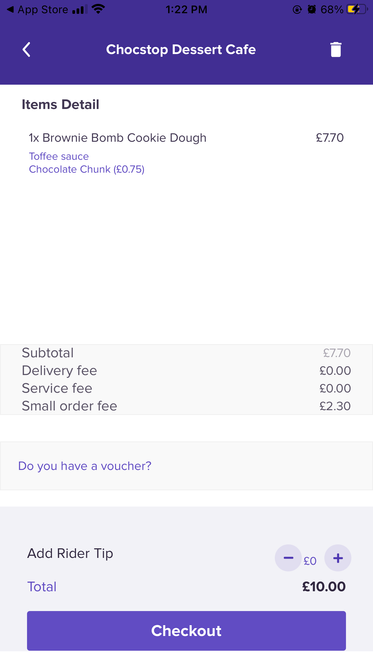Tap the Delivery fee row
This screenshot has width=373, height=663.
pos(186,371)
